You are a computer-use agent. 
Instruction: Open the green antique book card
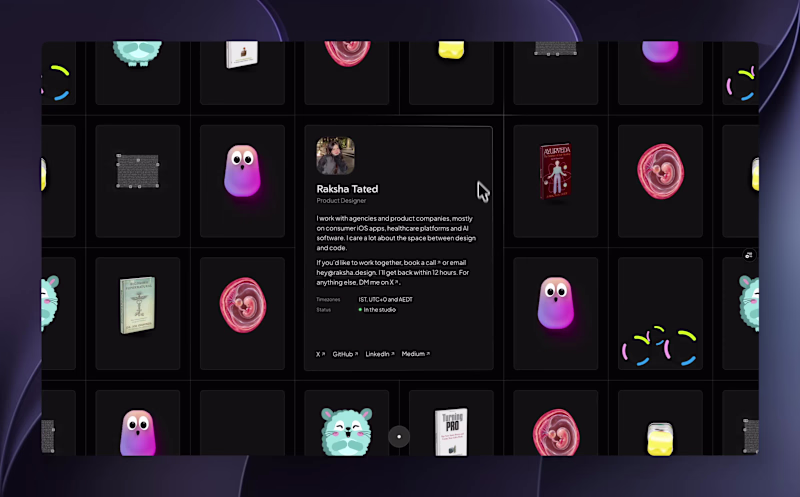[138, 313]
